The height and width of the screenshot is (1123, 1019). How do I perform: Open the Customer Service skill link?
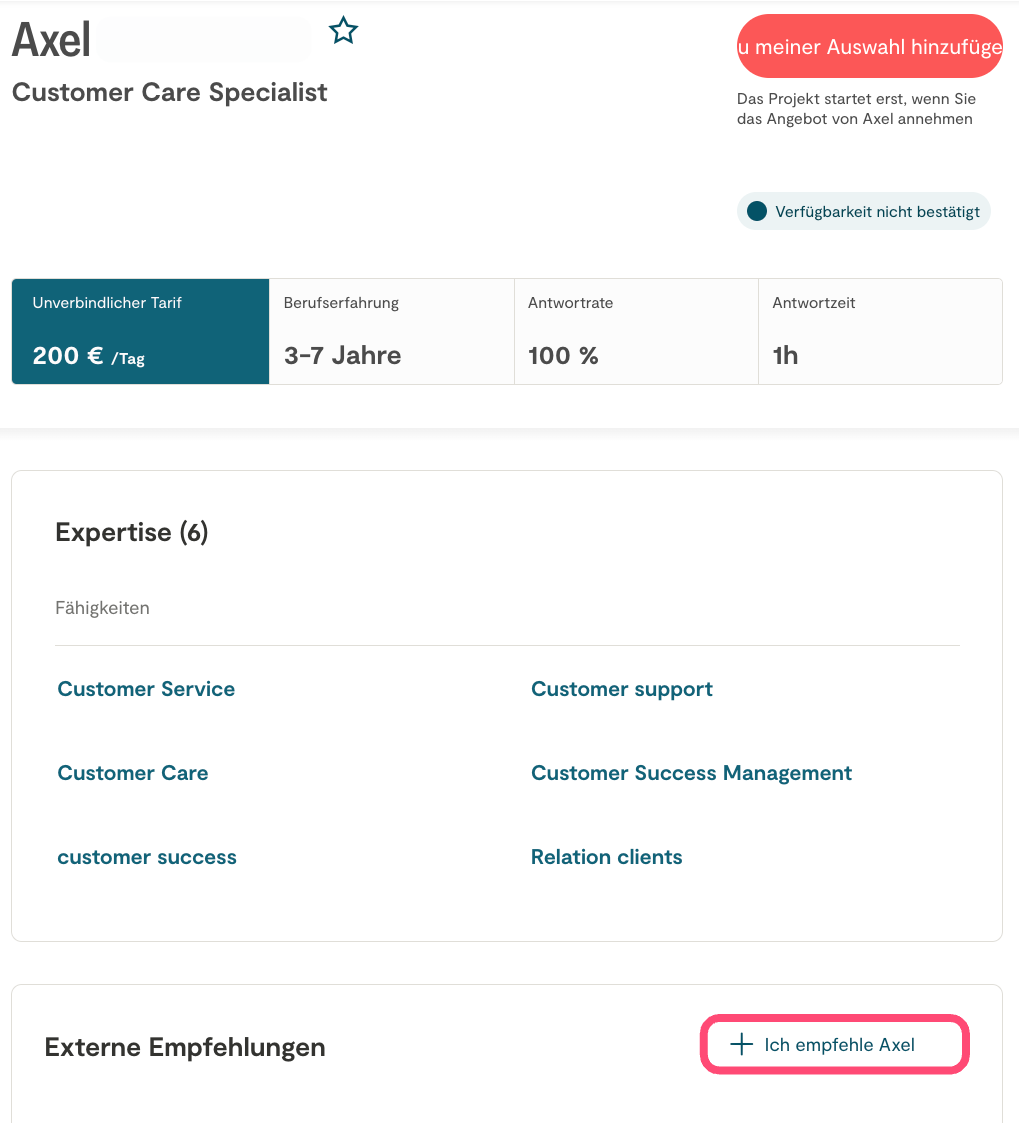point(146,689)
